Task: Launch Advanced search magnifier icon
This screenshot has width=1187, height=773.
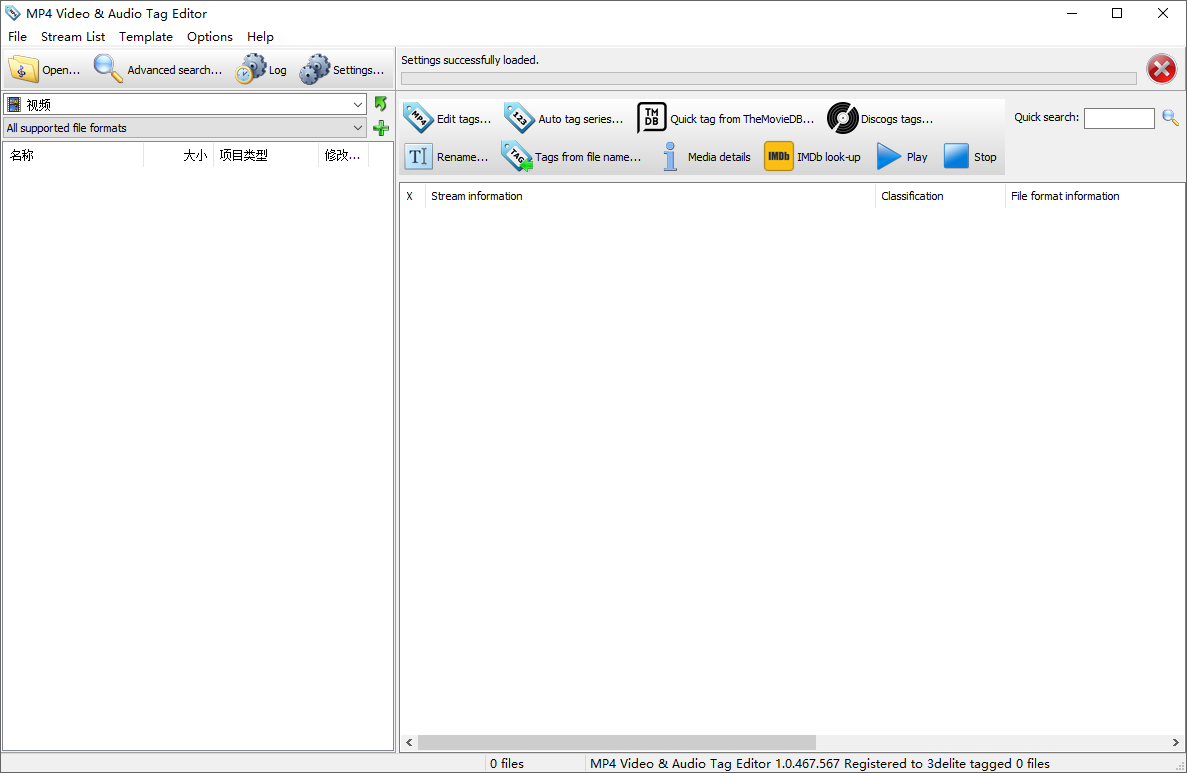Action: coord(107,69)
